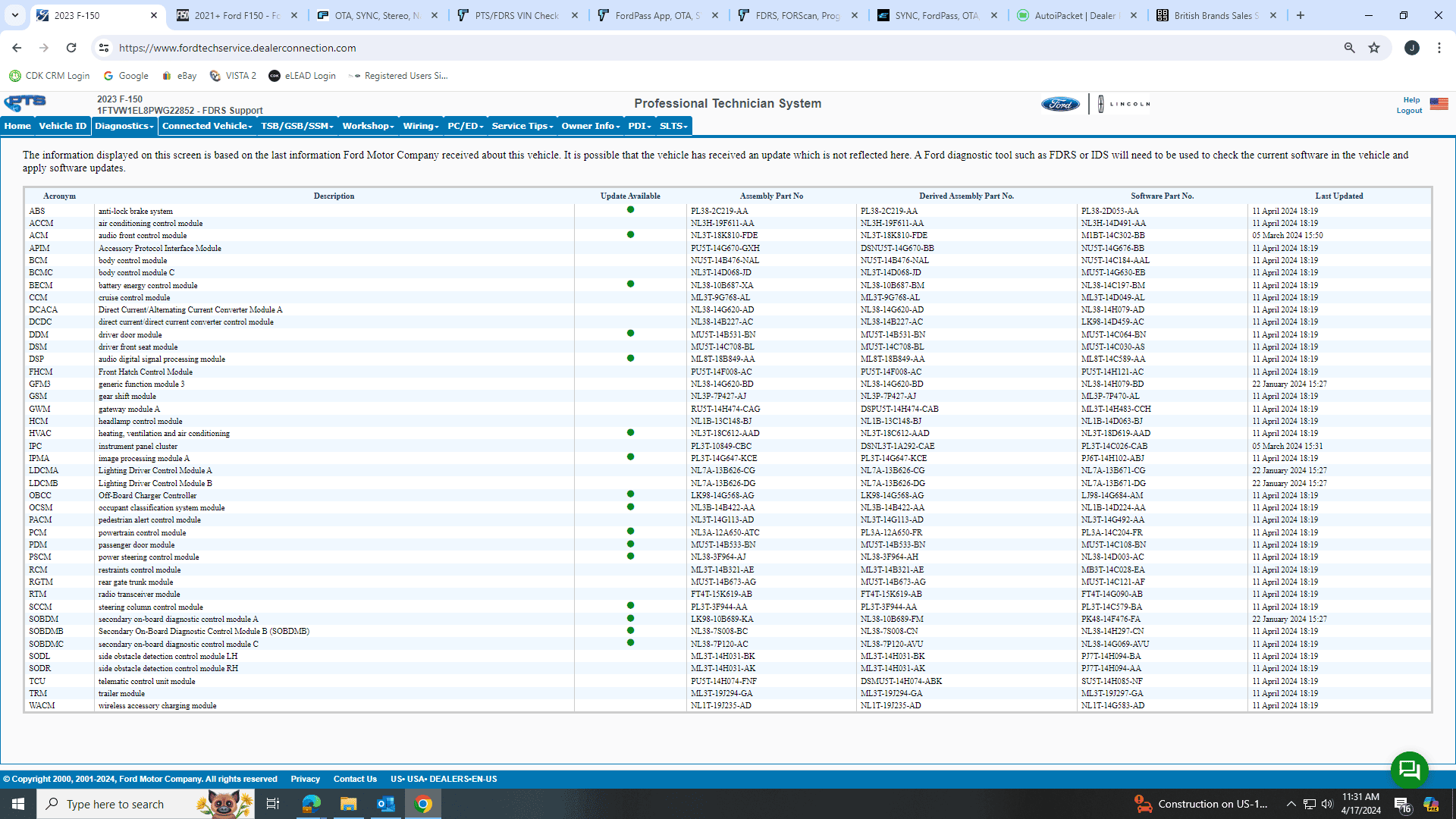The height and width of the screenshot is (819, 1456).
Task: Open the Contact Us footer link
Action: pos(355,779)
